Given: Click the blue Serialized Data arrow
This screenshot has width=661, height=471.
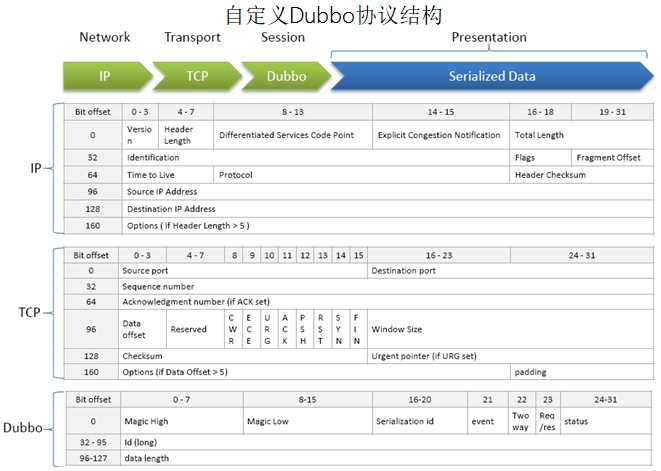Looking at the screenshot, I should click(492, 76).
